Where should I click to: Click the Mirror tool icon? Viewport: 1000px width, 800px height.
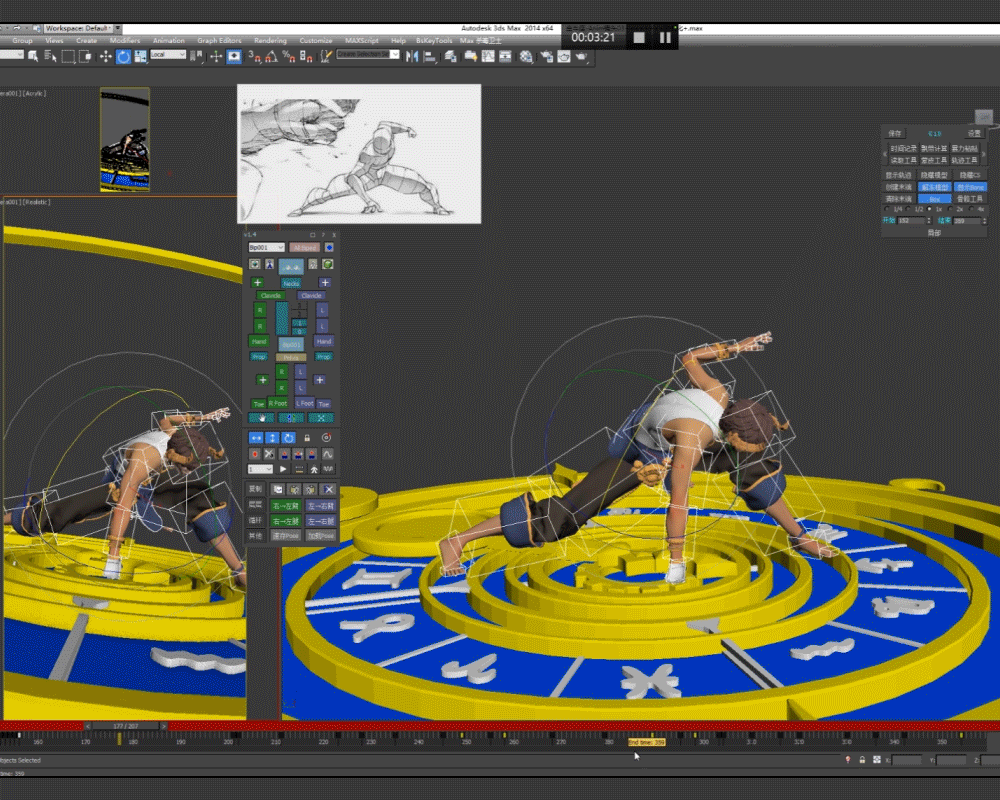click(412, 56)
